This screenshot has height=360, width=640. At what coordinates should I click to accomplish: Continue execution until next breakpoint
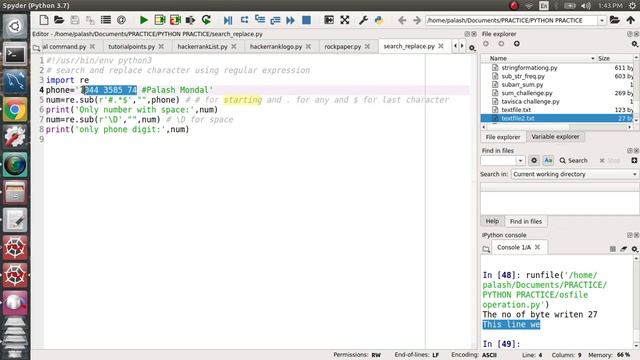tap(291, 20)
